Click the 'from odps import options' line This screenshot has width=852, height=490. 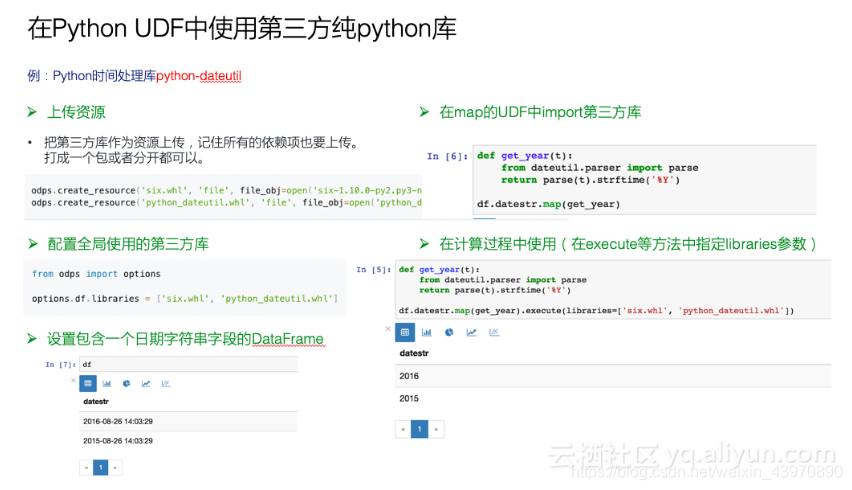click(96, 274)
